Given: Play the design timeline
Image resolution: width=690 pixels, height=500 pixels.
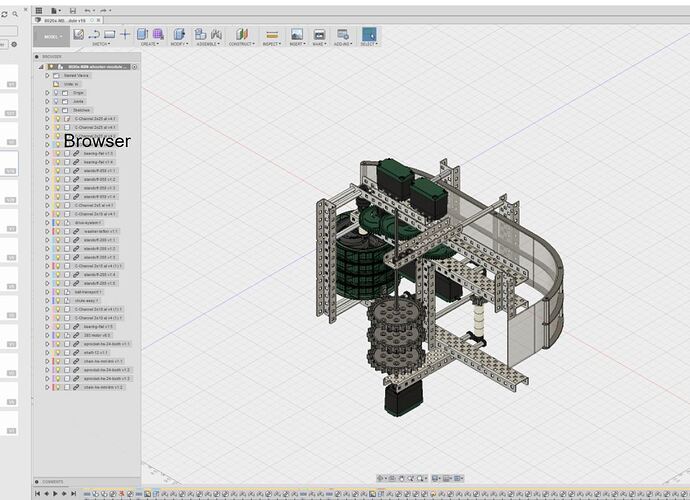Looking at the screenshot, I should click(55, 494).
